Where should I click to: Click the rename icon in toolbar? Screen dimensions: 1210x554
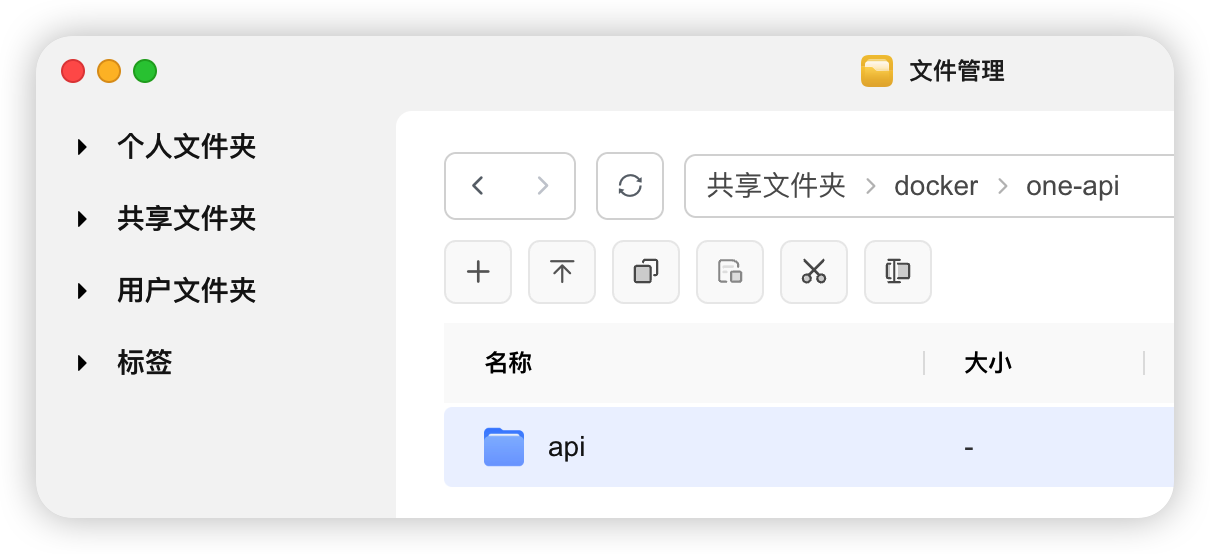[x=898, y=272]
